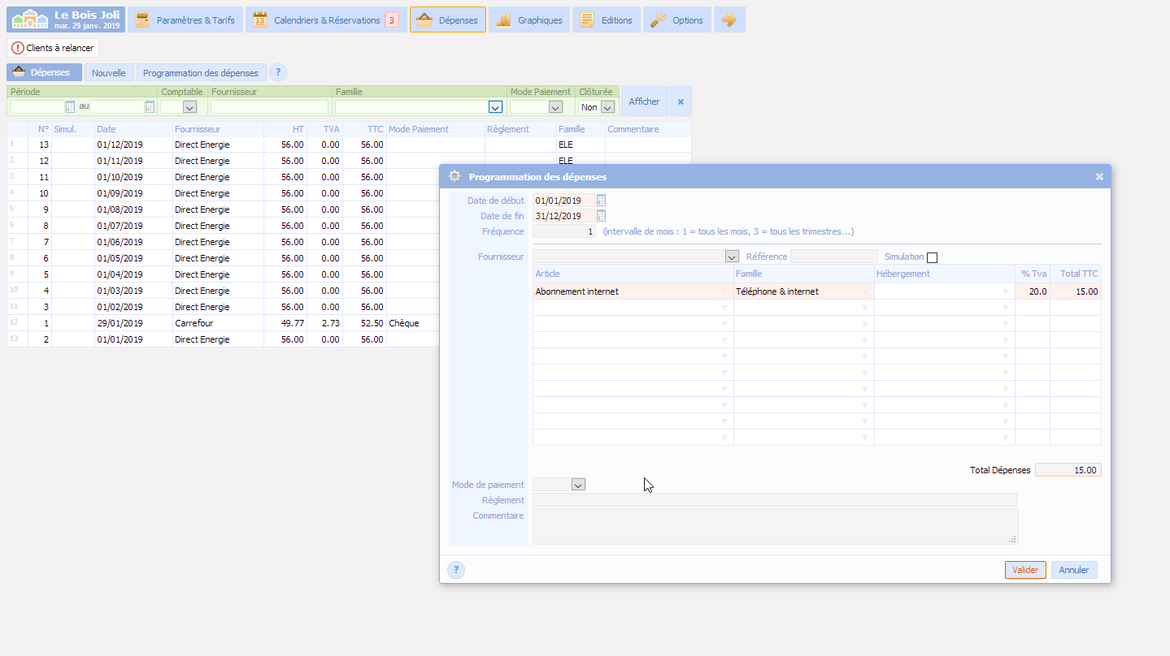This screenshot has width=1170, height=656.
Task: Open the Mode de paiement dropdown
Action: 577,485
